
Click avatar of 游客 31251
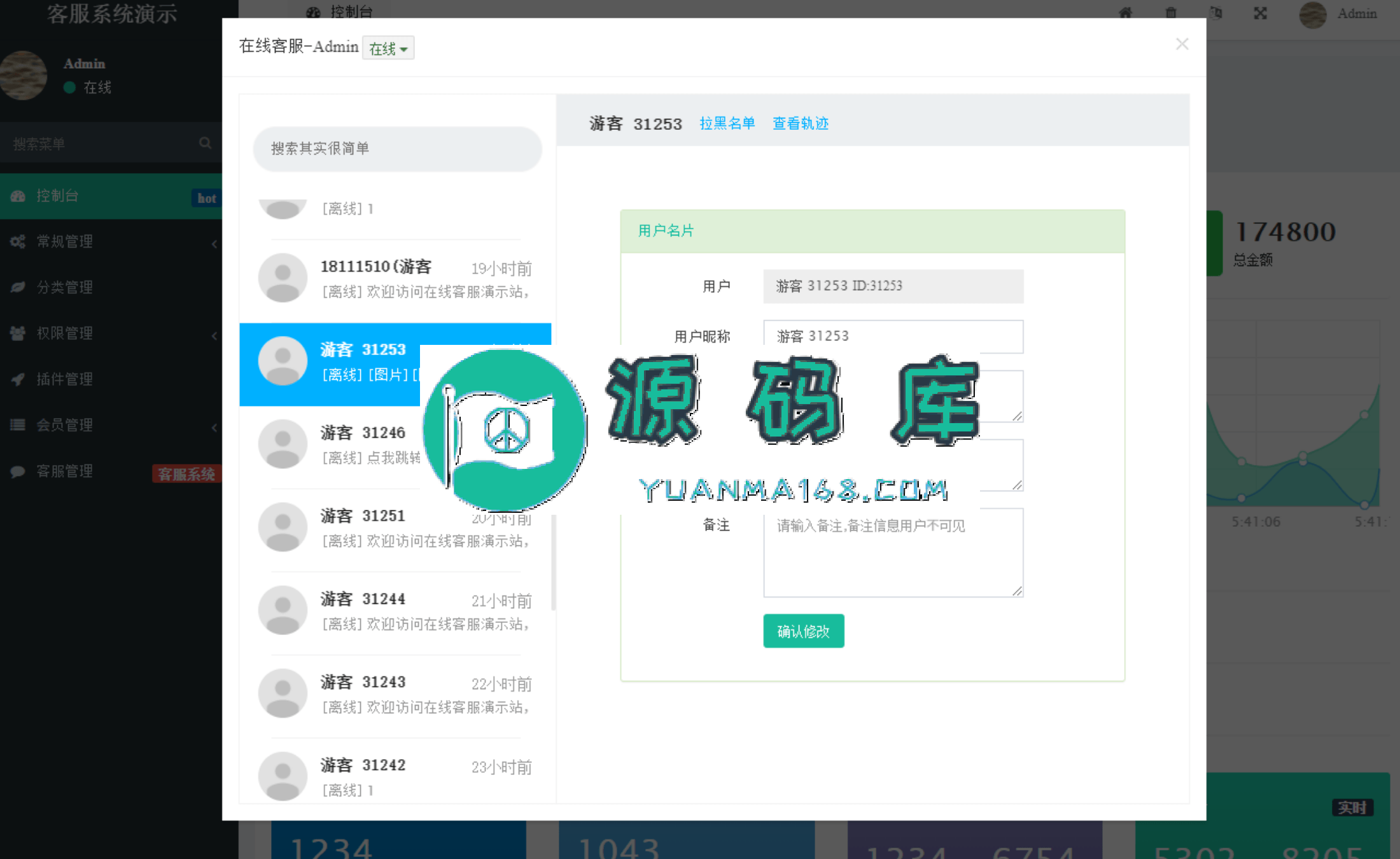tap(283, 527)
